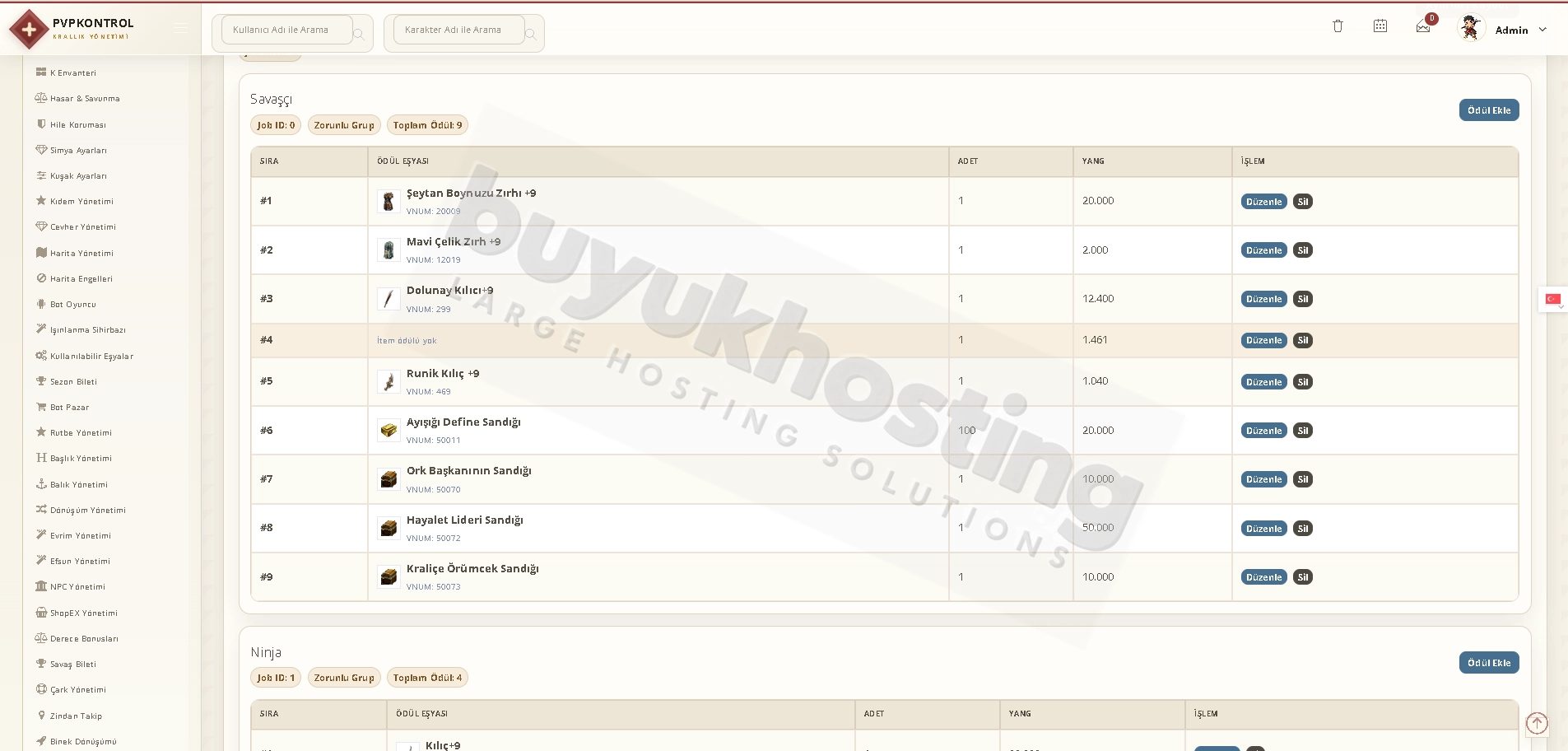The height and width of the screenshot is (751, 1568).
Task: Click the 'Toplam Ödül: 9' badge
Action: pyautogui.click(x=427, y=125)
